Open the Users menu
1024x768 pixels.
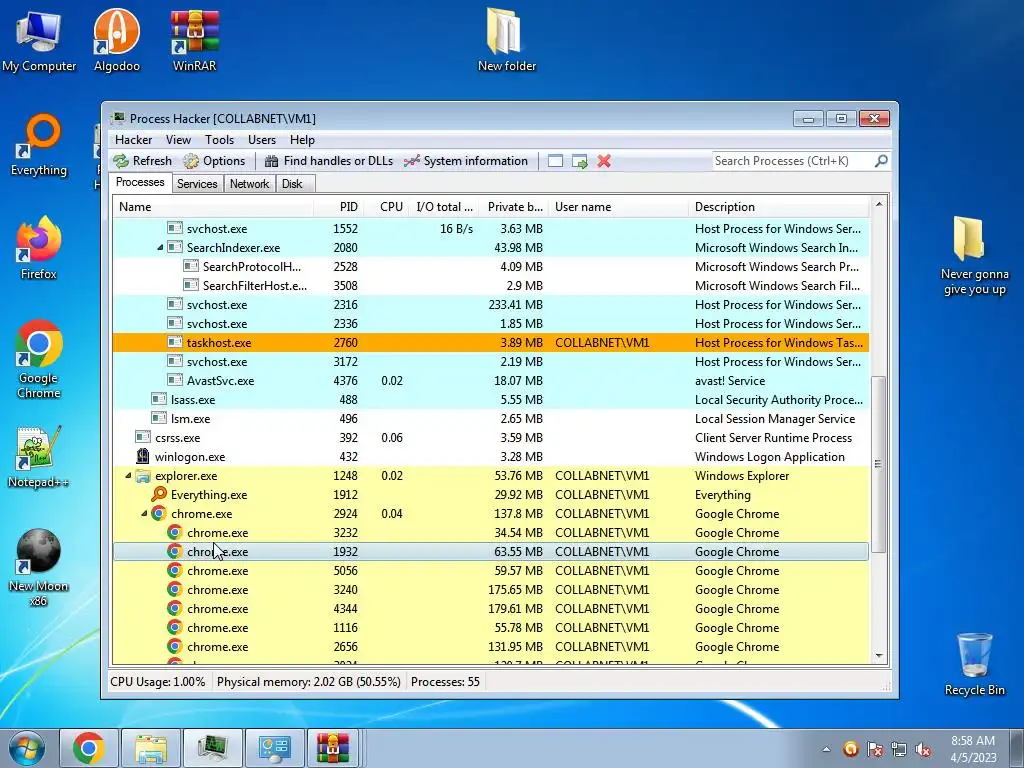point(262,140)
